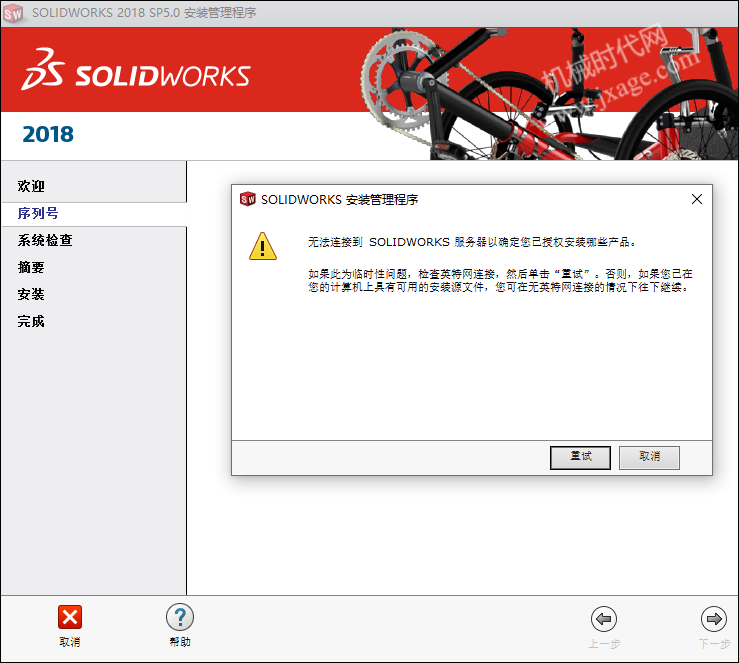The height and width of the screenshot is (663, 739).
Task: Select the 系统检查 step in sidebar
Action: click(x=45, y=240)
